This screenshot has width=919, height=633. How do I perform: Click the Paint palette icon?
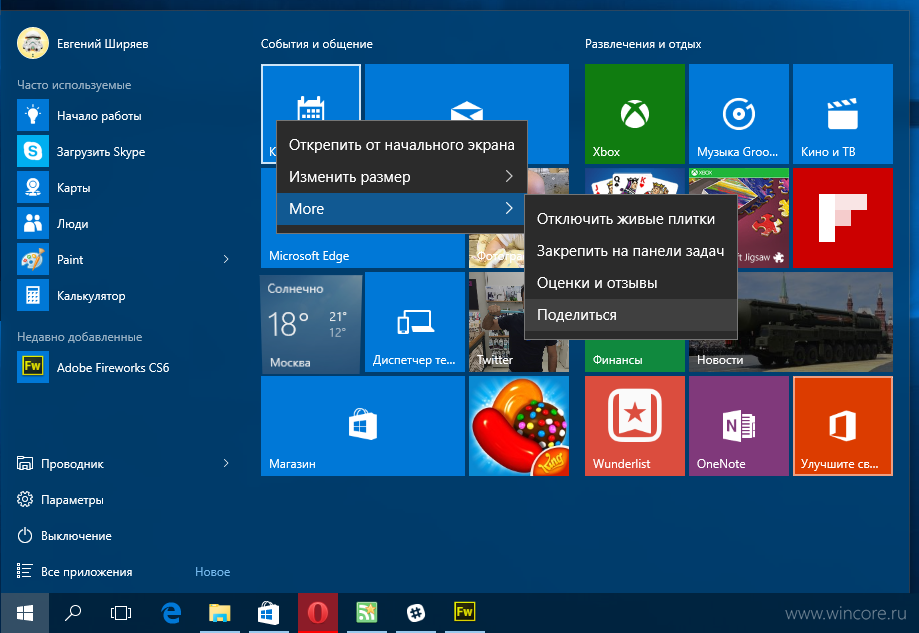click(x=33, y=259)
